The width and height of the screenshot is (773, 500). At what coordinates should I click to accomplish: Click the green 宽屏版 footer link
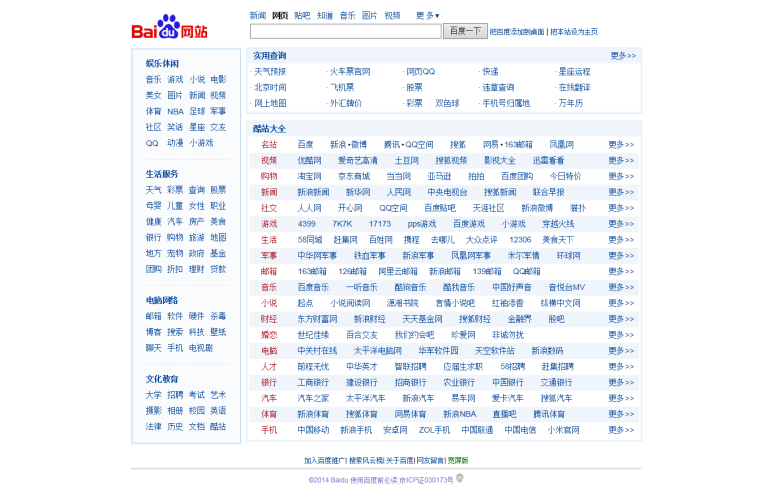458,461
